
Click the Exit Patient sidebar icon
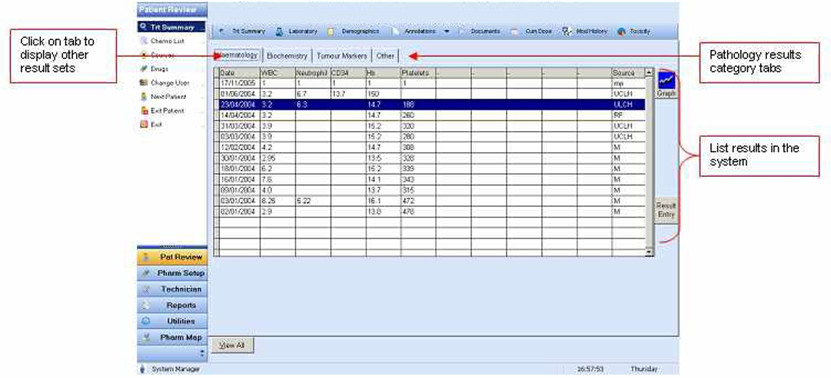tap(143, 111)
